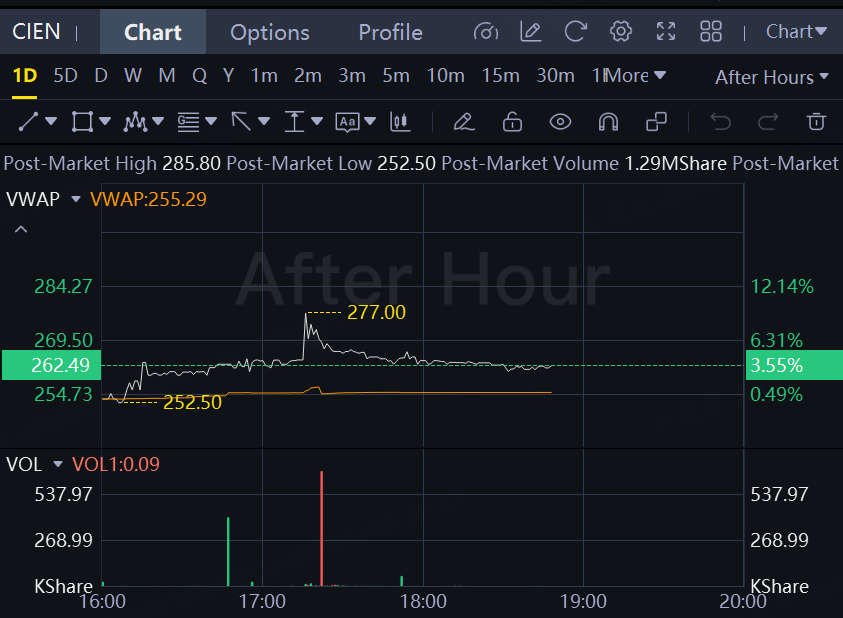Screen dimensions: 843x618
Task: Toggle the drawing lock icon
Action: pos(512,122)
